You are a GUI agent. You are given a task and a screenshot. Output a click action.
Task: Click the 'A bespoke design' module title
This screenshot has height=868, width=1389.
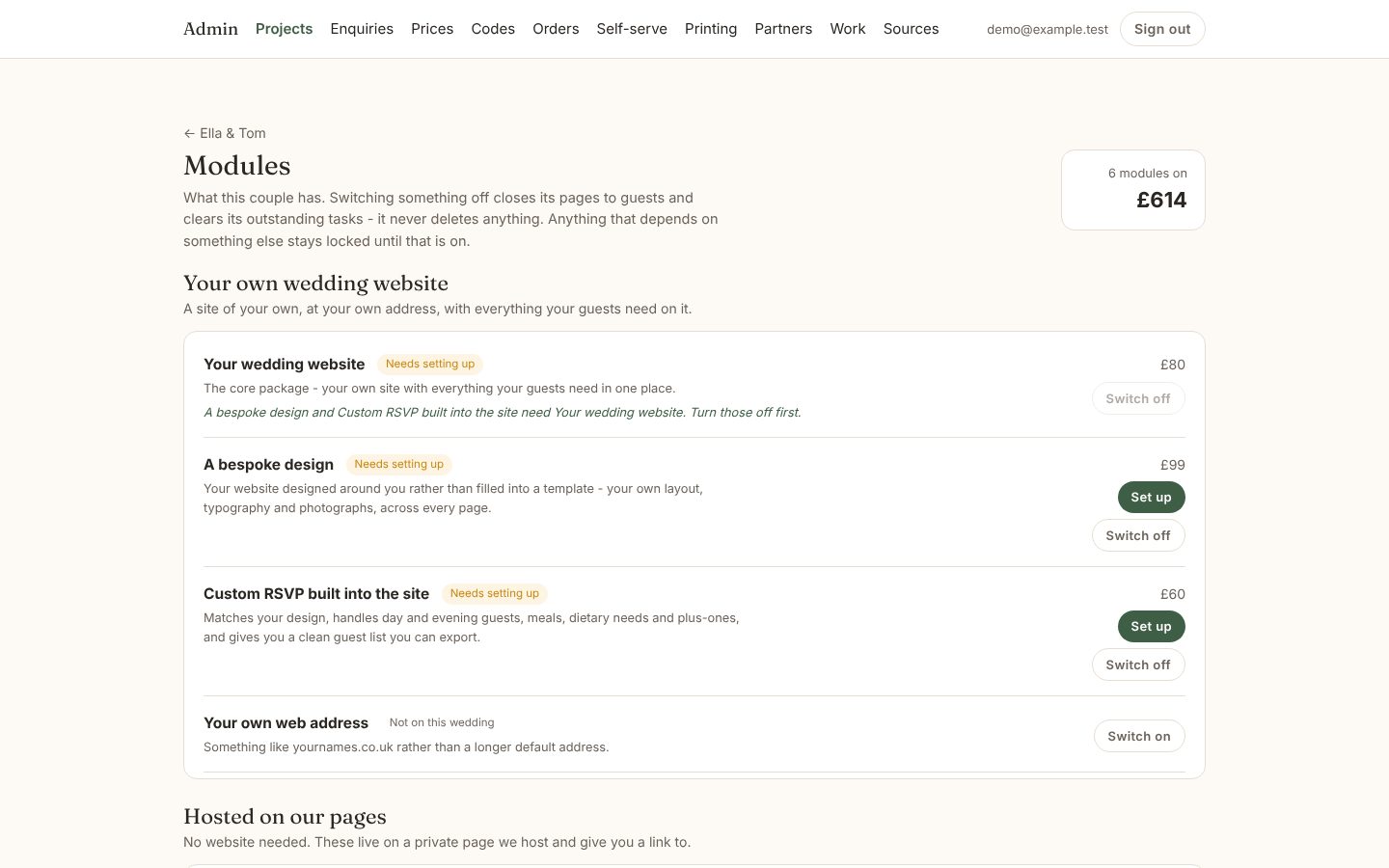pos(268,464)
